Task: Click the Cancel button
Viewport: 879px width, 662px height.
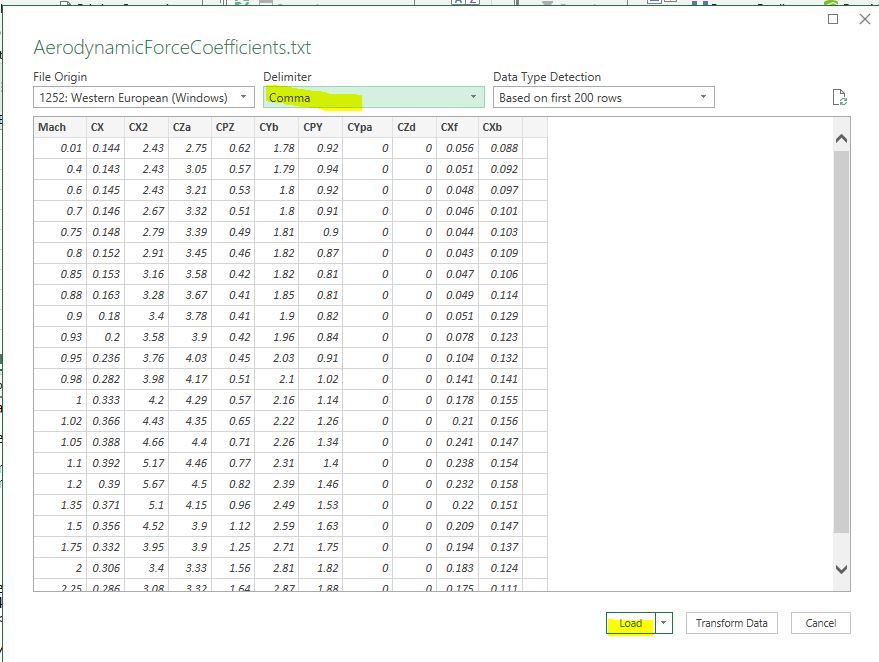Action: 820,623
